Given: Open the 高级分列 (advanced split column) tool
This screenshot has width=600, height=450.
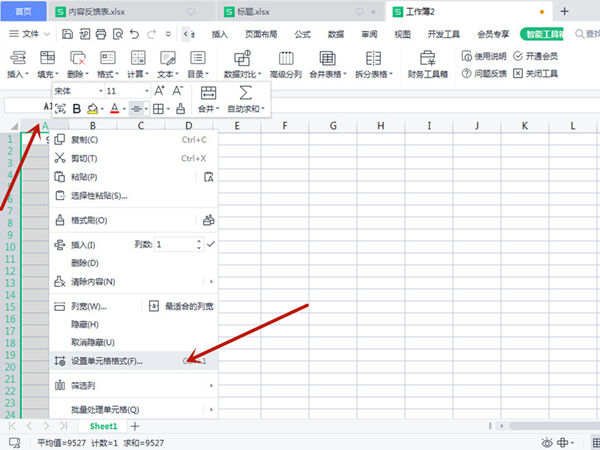Looking at the screenshot, I should 286,64.
